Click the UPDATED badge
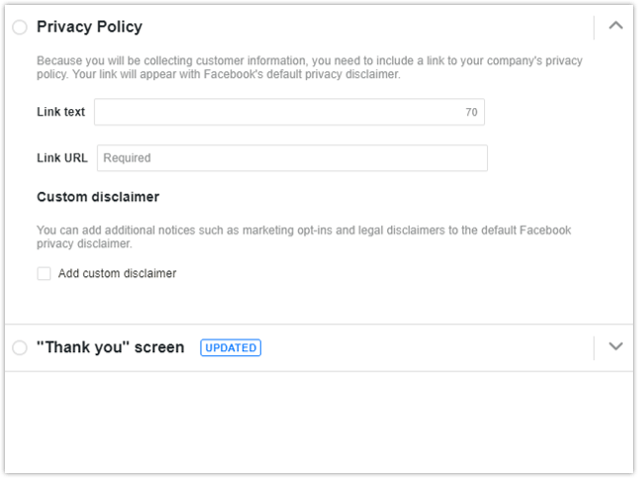The width and height of the screenshot is (638, 478). pyautogui.click(x=230, y=348)
